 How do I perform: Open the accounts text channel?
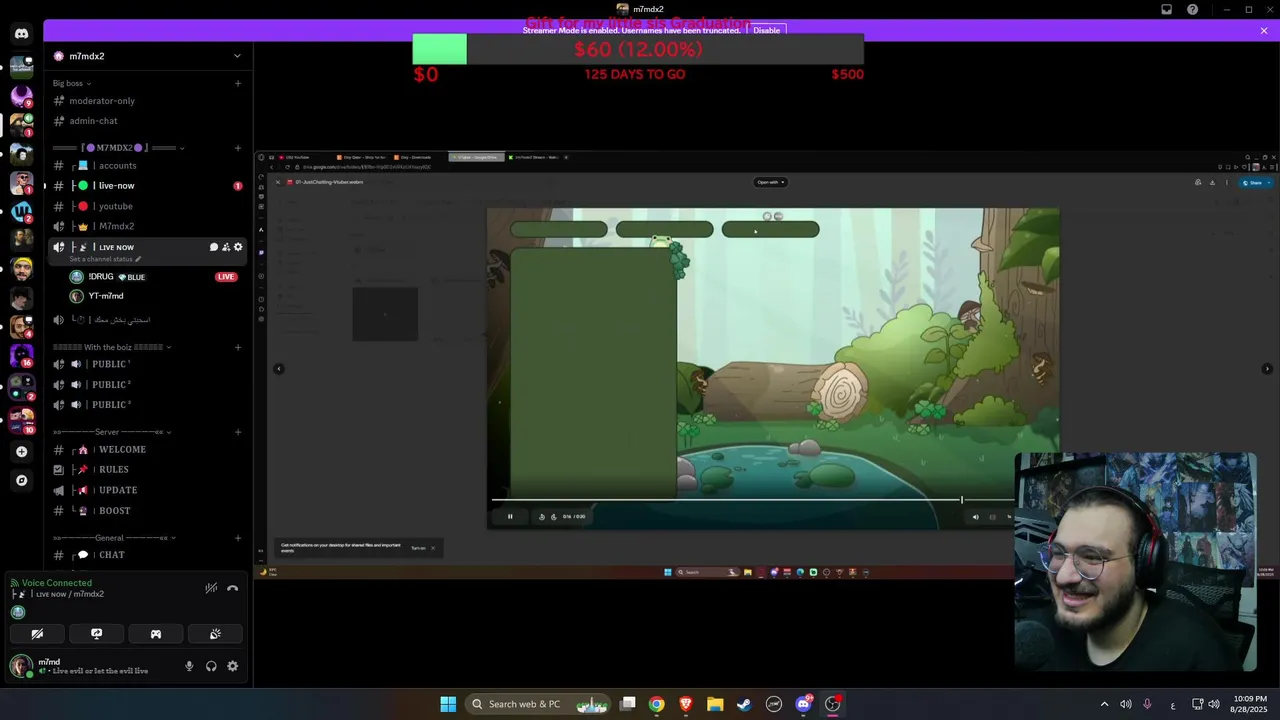tap(147, 166)
